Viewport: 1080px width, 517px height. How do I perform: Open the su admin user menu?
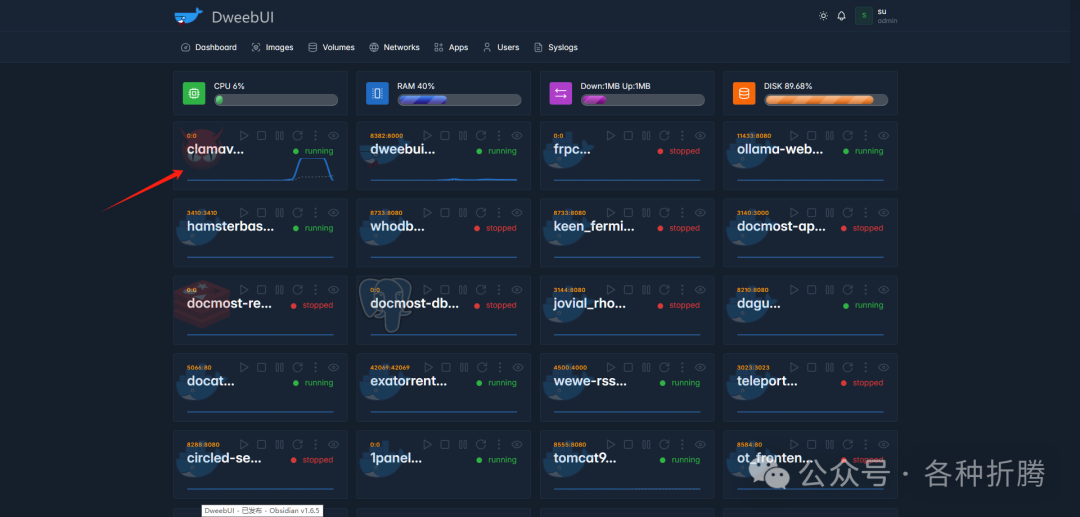pyautogui.click(x=877, y=16)
